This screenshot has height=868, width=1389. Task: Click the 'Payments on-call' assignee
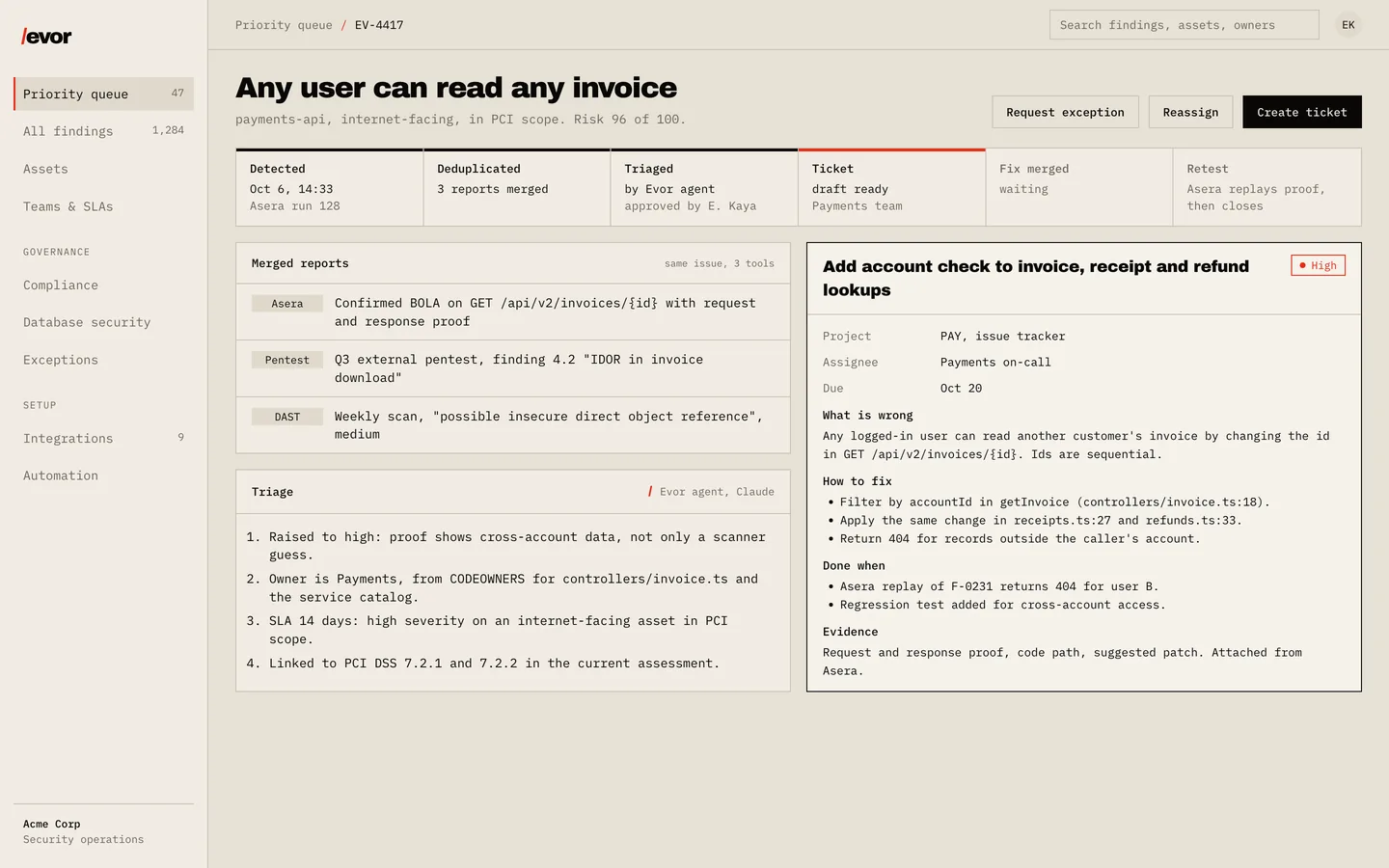995,363
